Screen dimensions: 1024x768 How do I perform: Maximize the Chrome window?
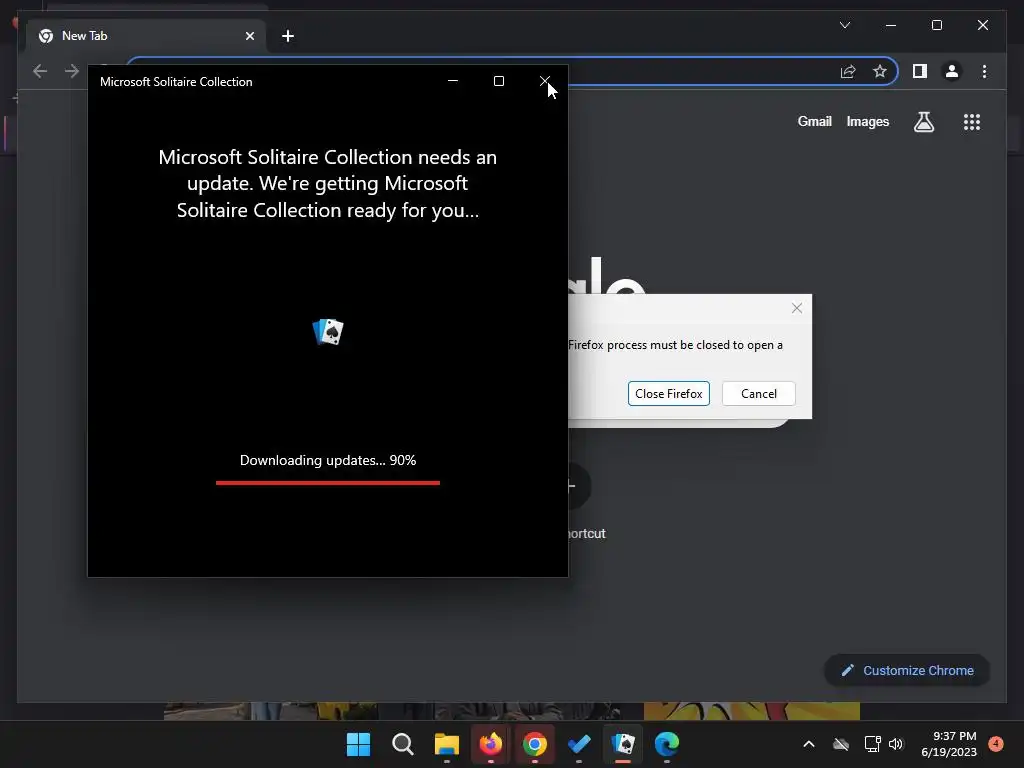[x=936, y=25]
